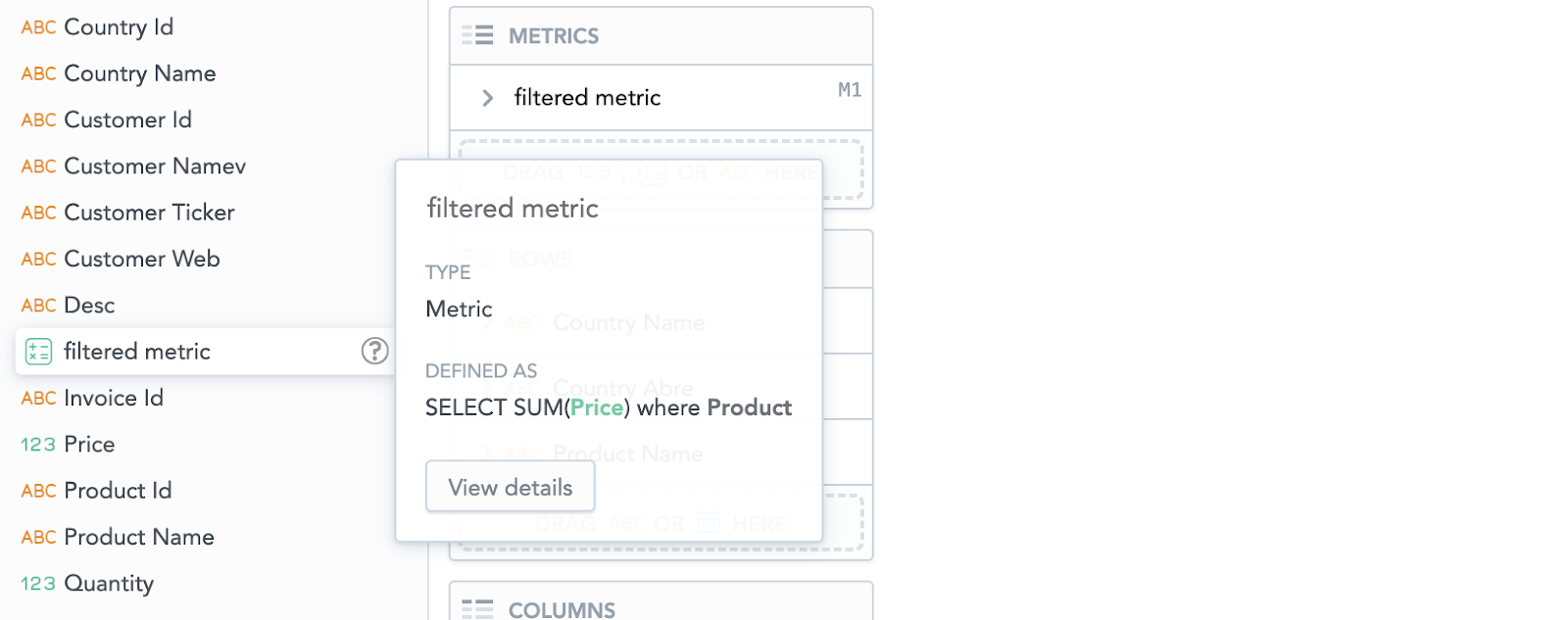Expand the filtered metric in Metrics
The height and width of the screenshot is (620, 1568).
pos(487,98)
